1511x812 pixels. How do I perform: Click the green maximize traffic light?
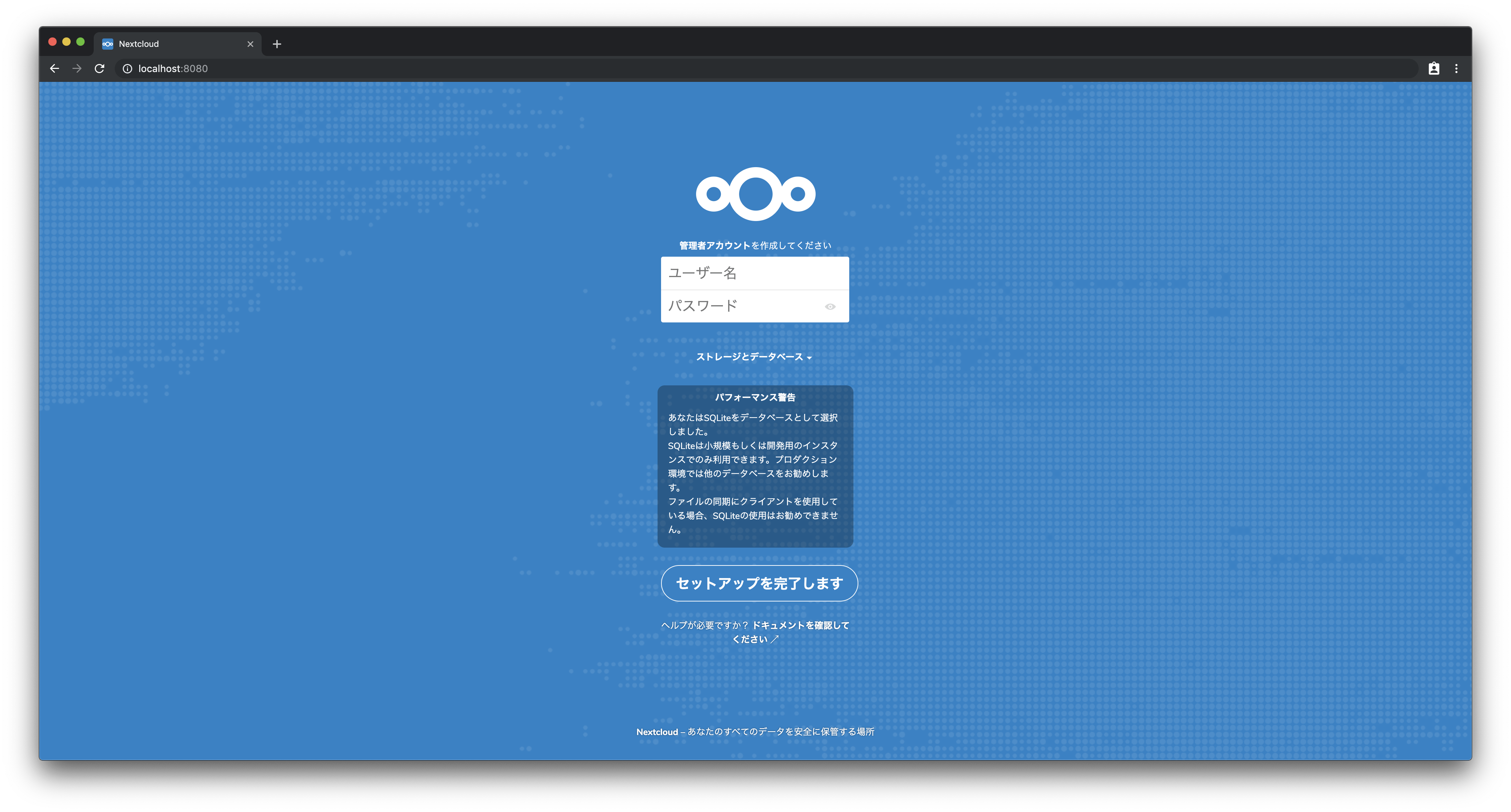point(80,42)
